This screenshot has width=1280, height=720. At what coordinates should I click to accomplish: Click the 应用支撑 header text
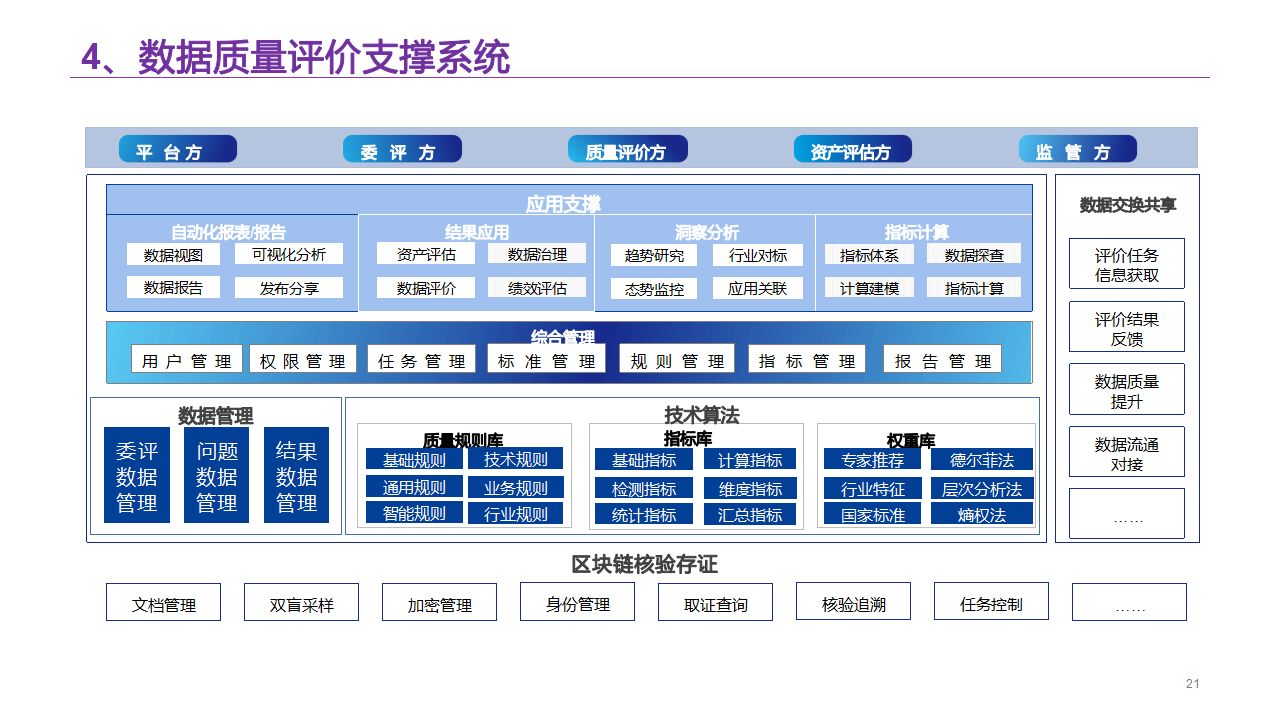click(x=563, y=204)
